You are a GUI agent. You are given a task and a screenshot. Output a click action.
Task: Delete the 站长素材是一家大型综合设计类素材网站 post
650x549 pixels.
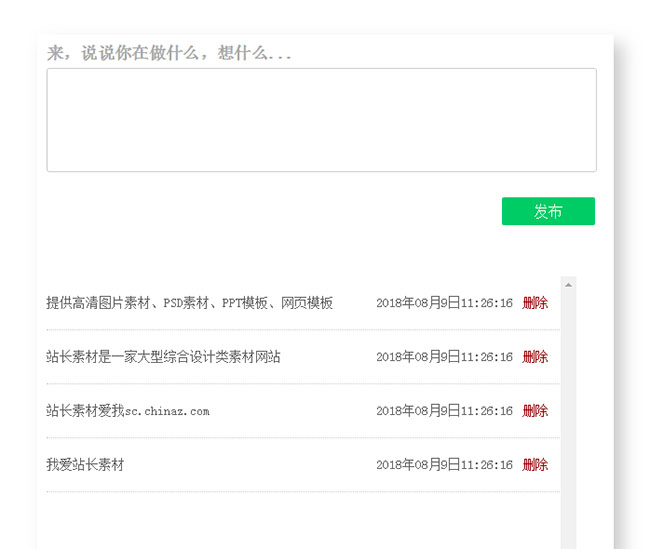pos(535,357)
